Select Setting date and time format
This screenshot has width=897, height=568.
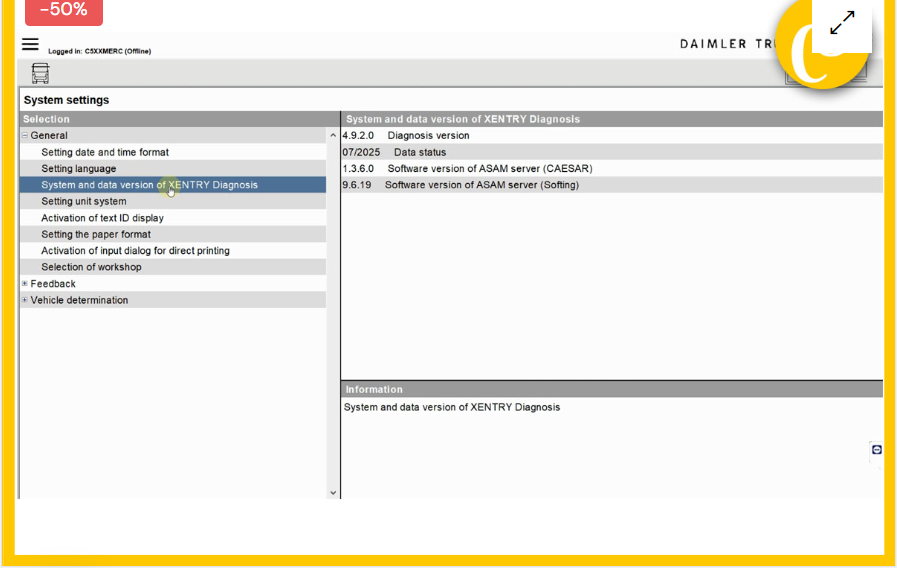tap(105, 152)
